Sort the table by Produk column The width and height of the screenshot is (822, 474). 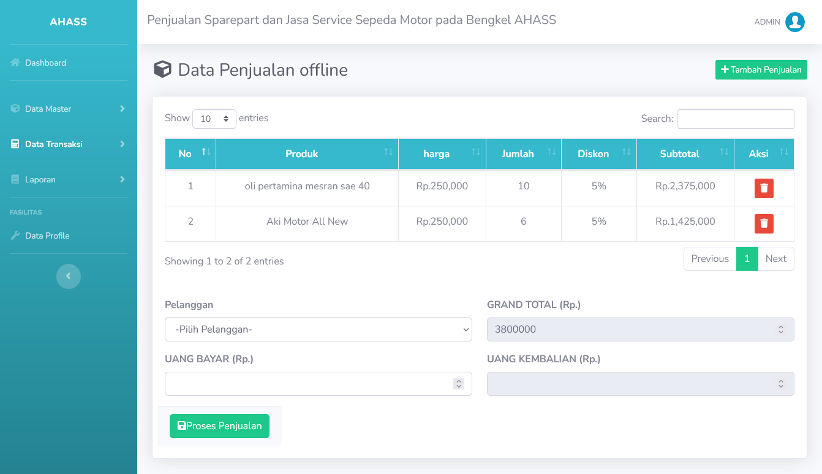pyautogui.click(x=307, y=154)
